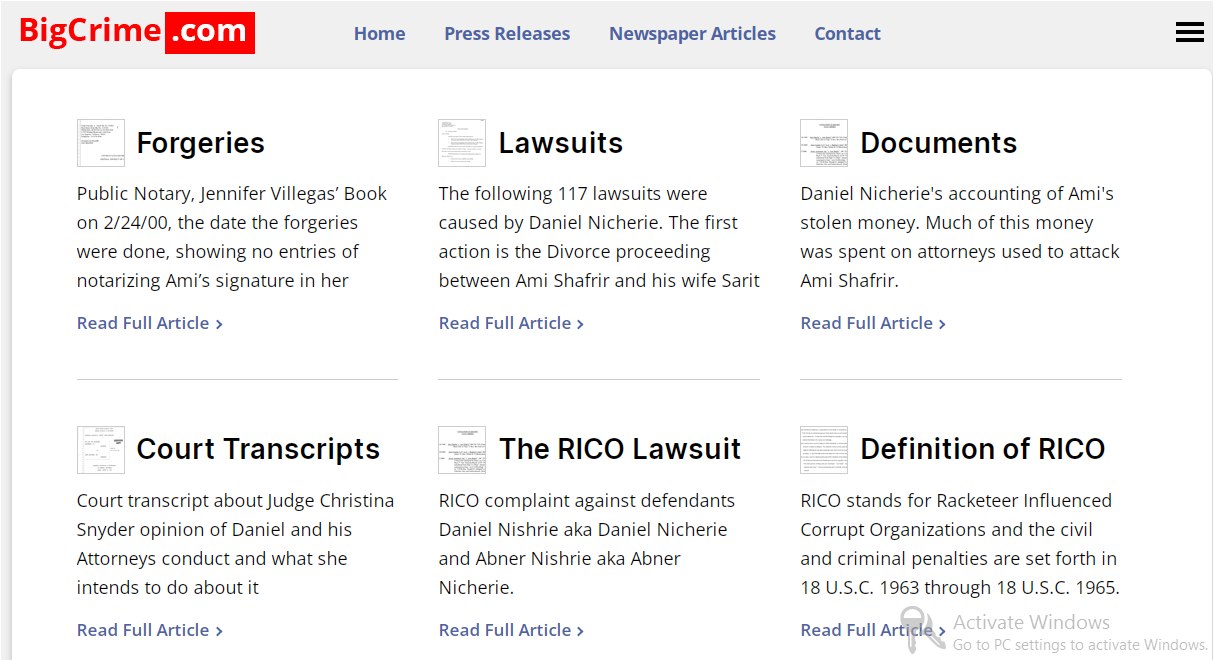The height and width of the screenshot is (661, 1214).
Task: Open the Court Transcripts thumbnail image
Action: coord(101,450)
